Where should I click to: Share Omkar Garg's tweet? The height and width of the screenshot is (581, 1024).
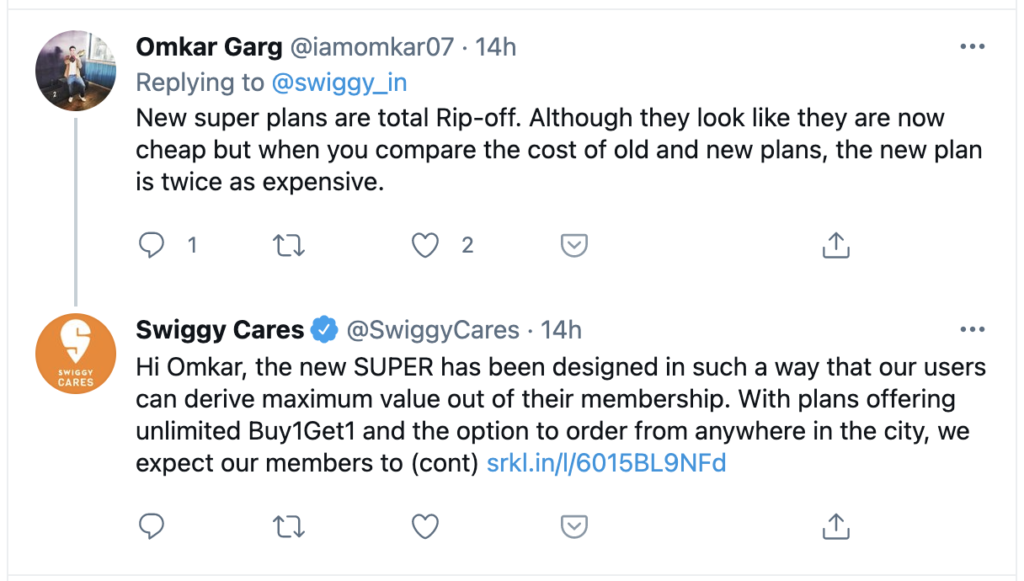(x=836, y=244)
